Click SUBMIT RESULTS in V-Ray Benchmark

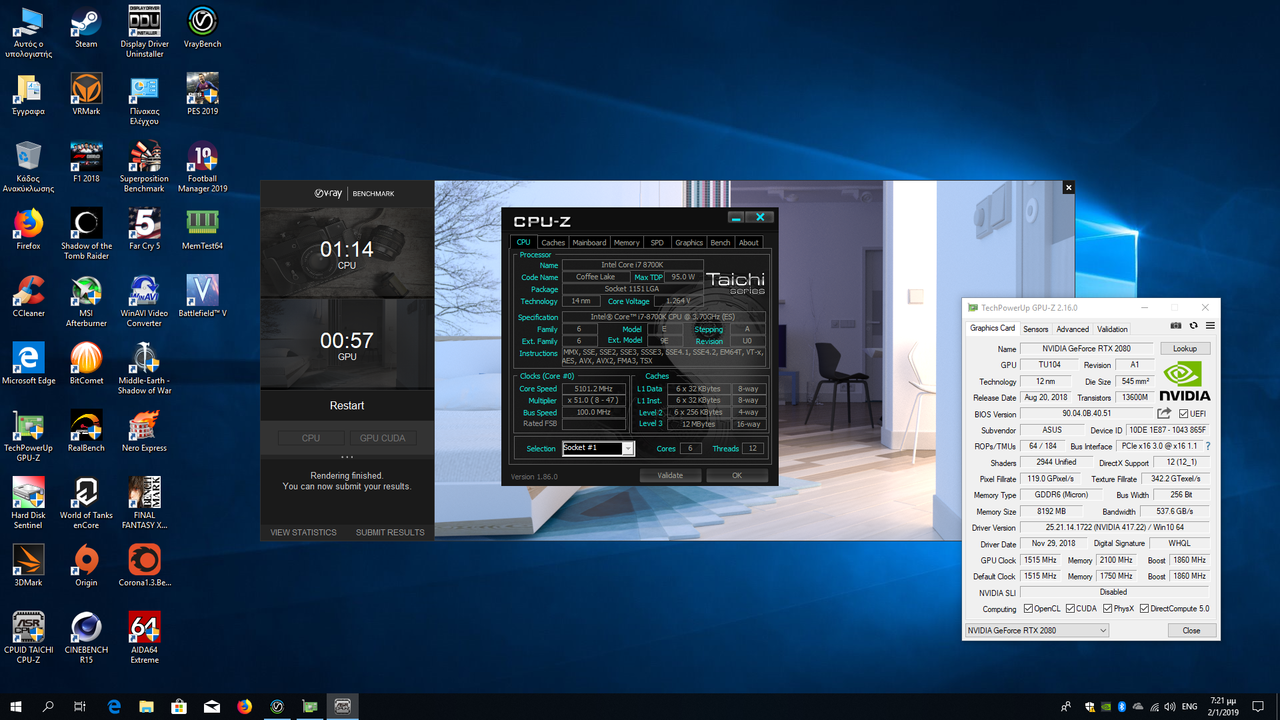tap(390, 532)
